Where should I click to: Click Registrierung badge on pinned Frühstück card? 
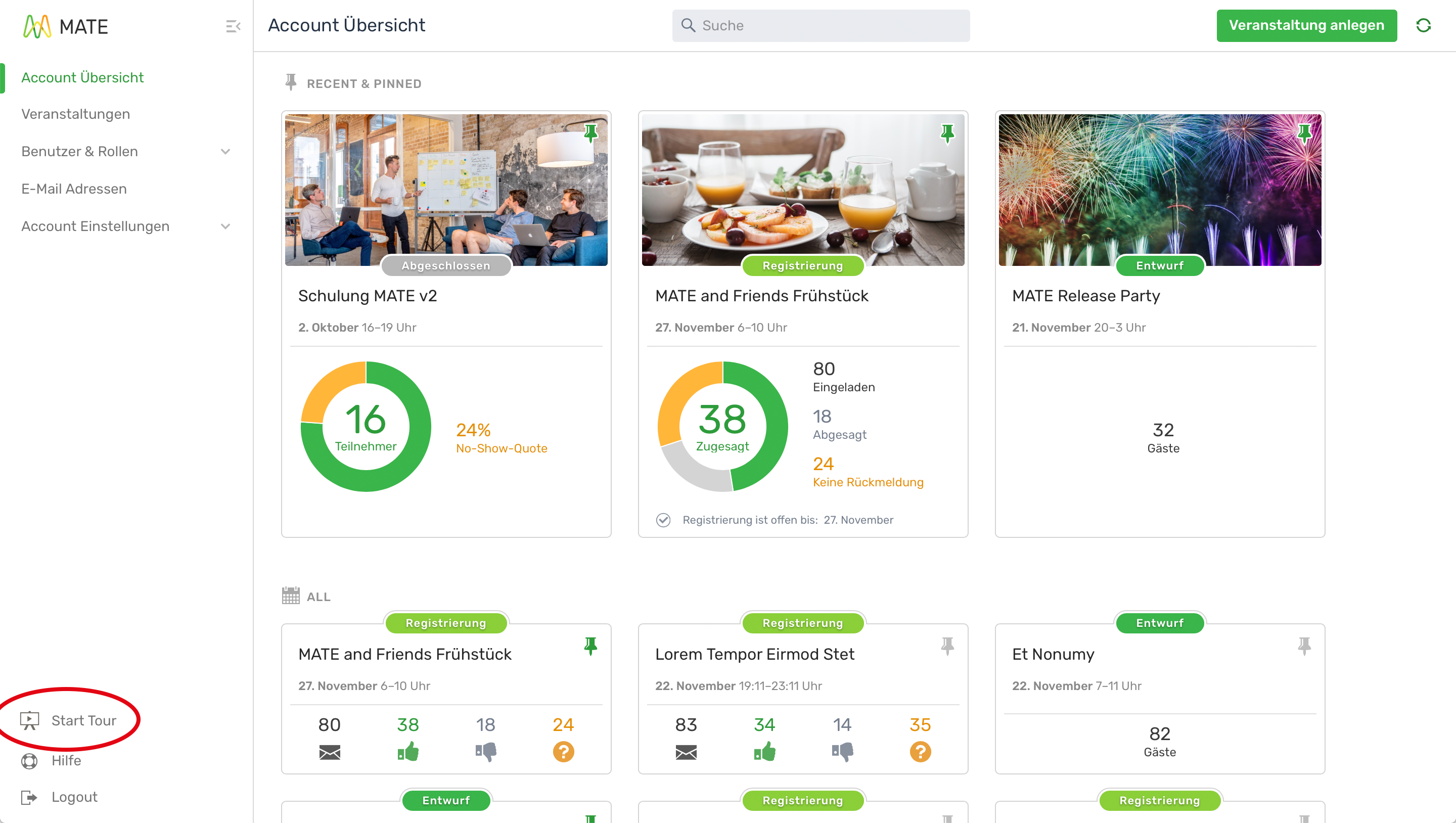803,266
